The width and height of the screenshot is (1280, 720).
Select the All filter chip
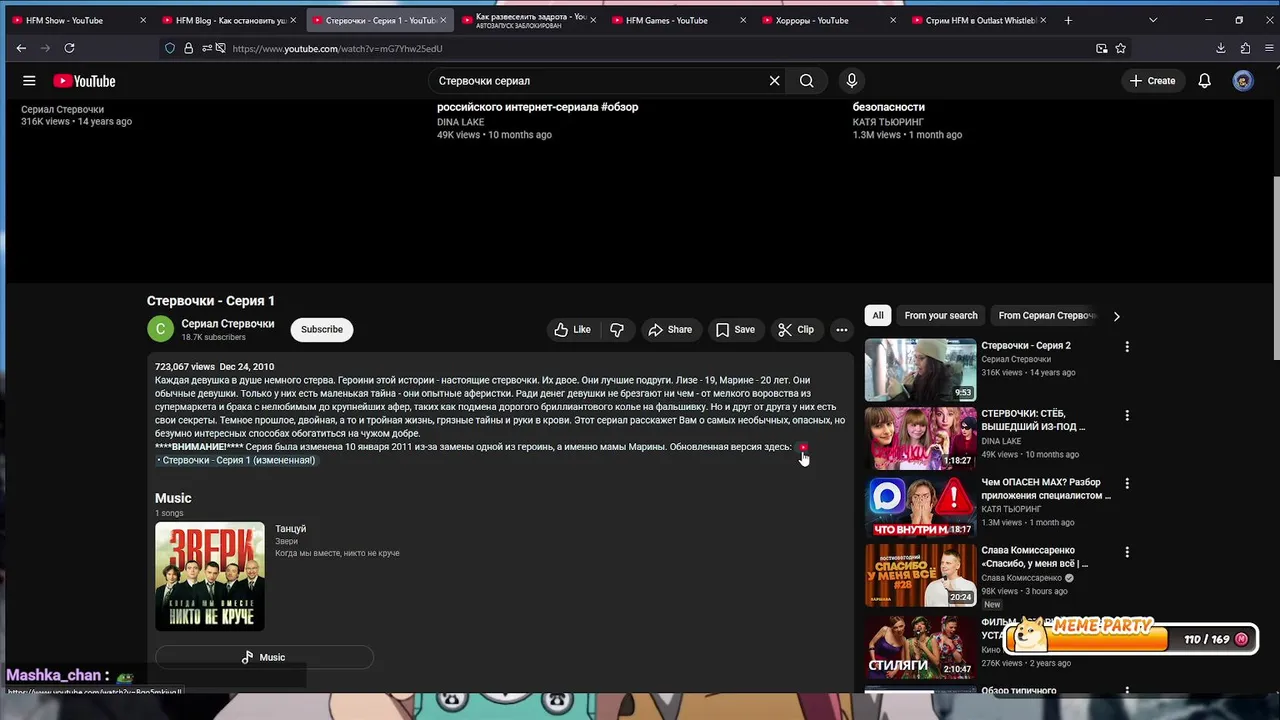[878, 316]
